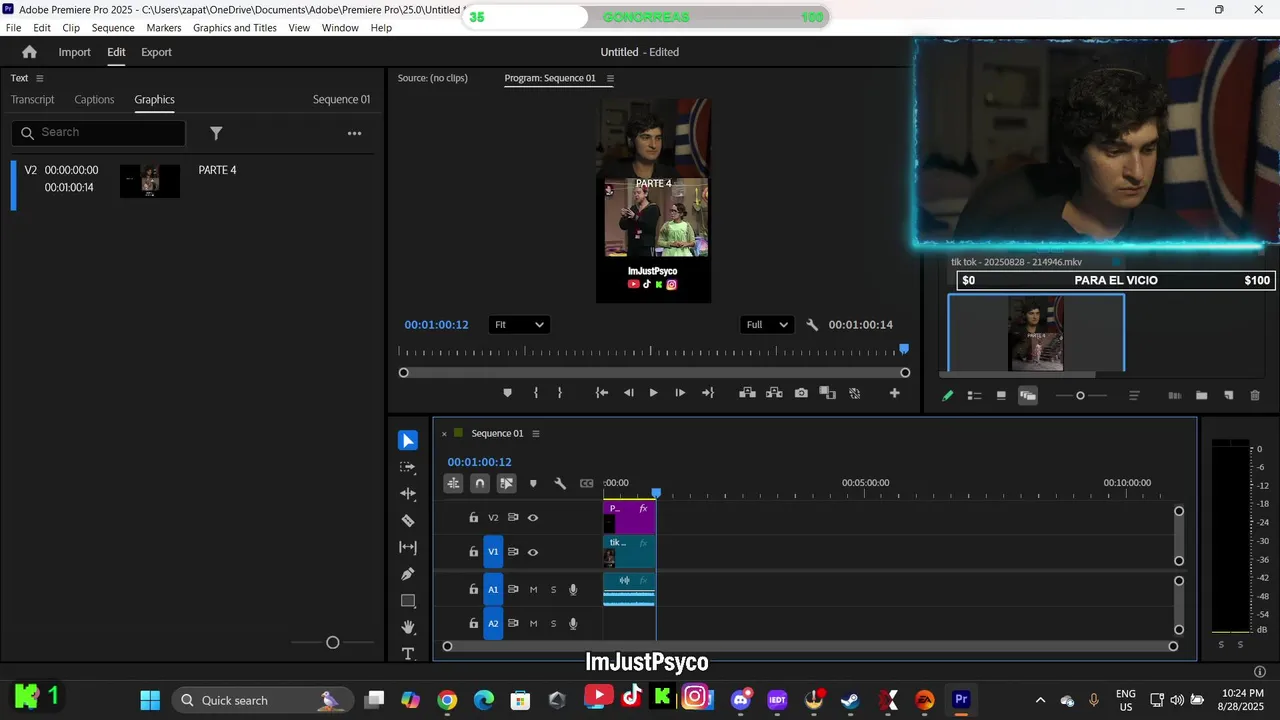Mute track A1
Screen dimensions: 1280x720
(533, 590)
